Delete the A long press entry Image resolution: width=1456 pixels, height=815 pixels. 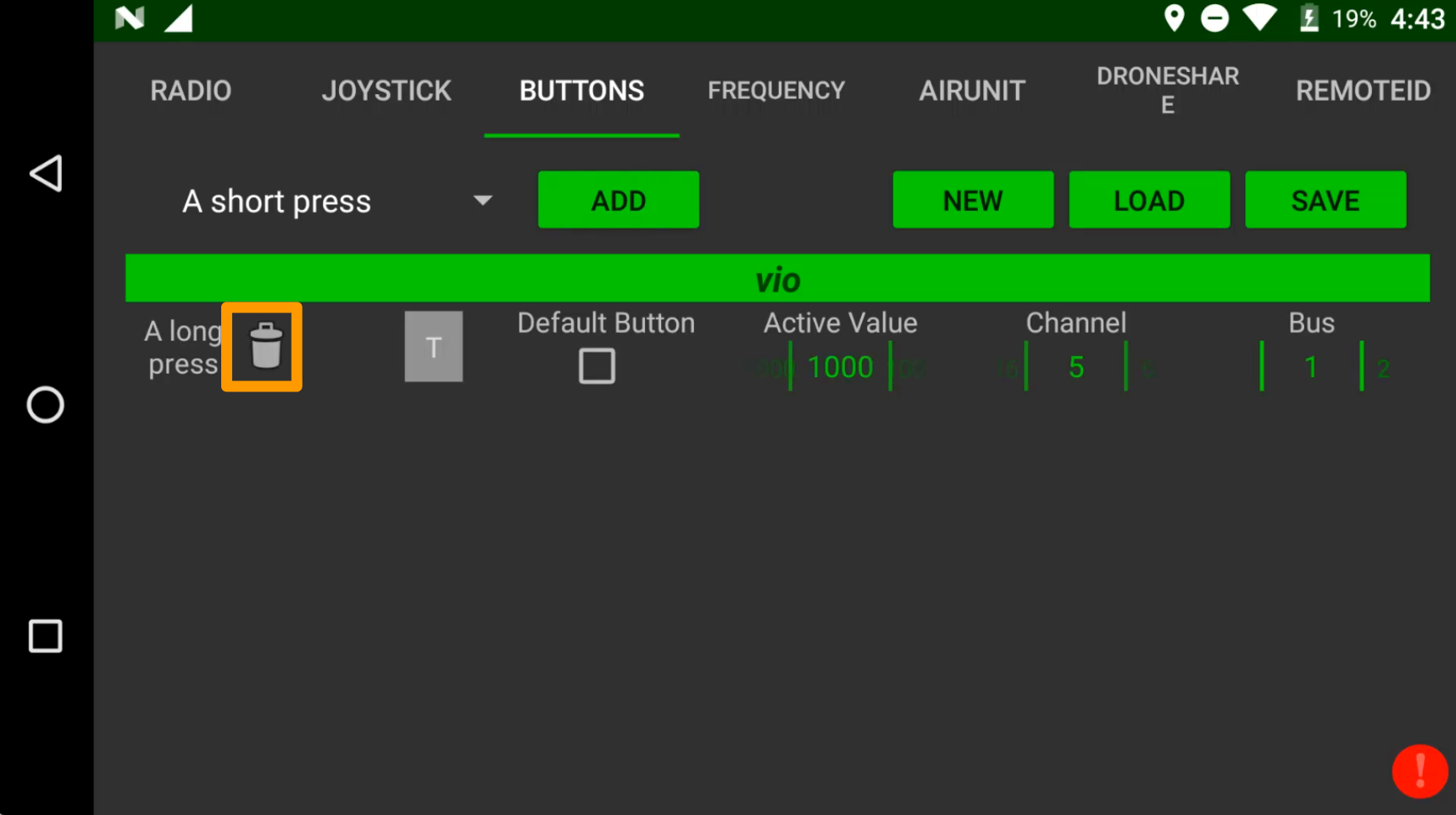264,347
